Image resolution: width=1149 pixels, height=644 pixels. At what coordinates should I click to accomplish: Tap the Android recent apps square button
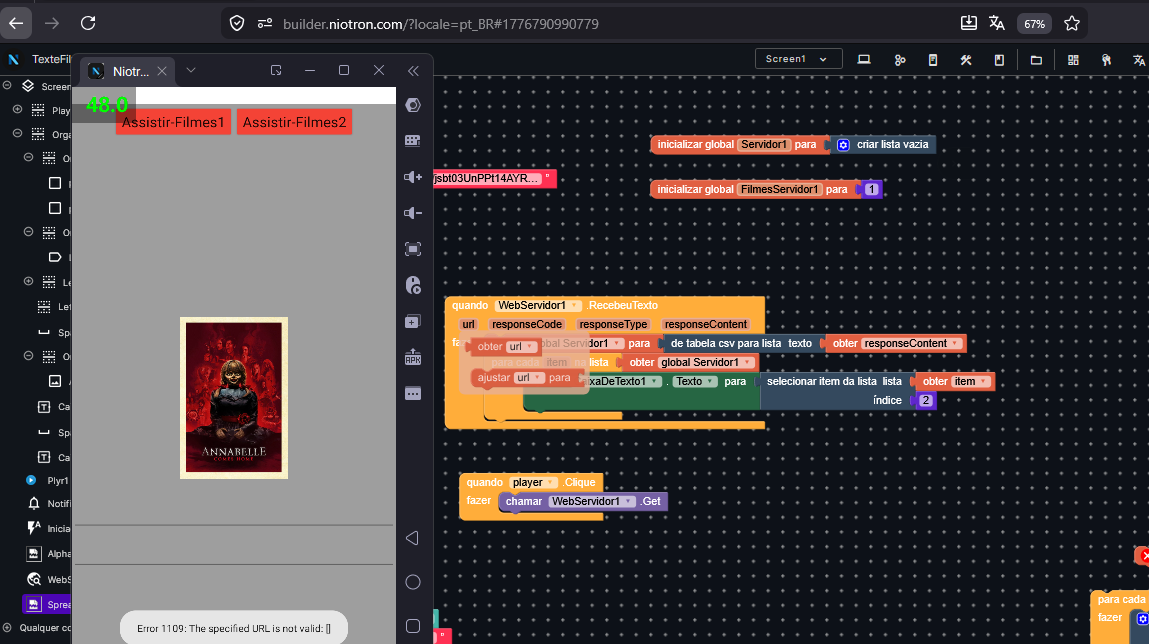click(413, 626)
